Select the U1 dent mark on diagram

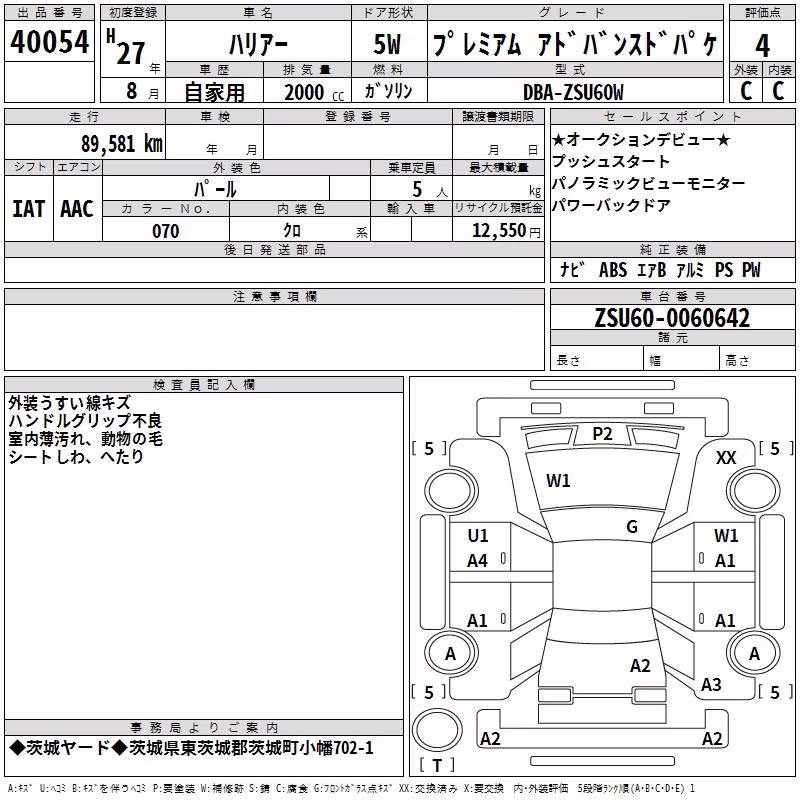478,536
